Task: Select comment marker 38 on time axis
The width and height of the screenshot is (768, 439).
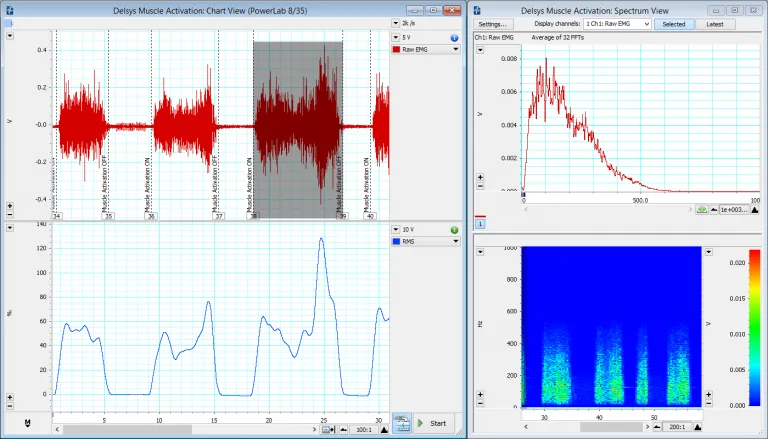Action: point(254,216)
